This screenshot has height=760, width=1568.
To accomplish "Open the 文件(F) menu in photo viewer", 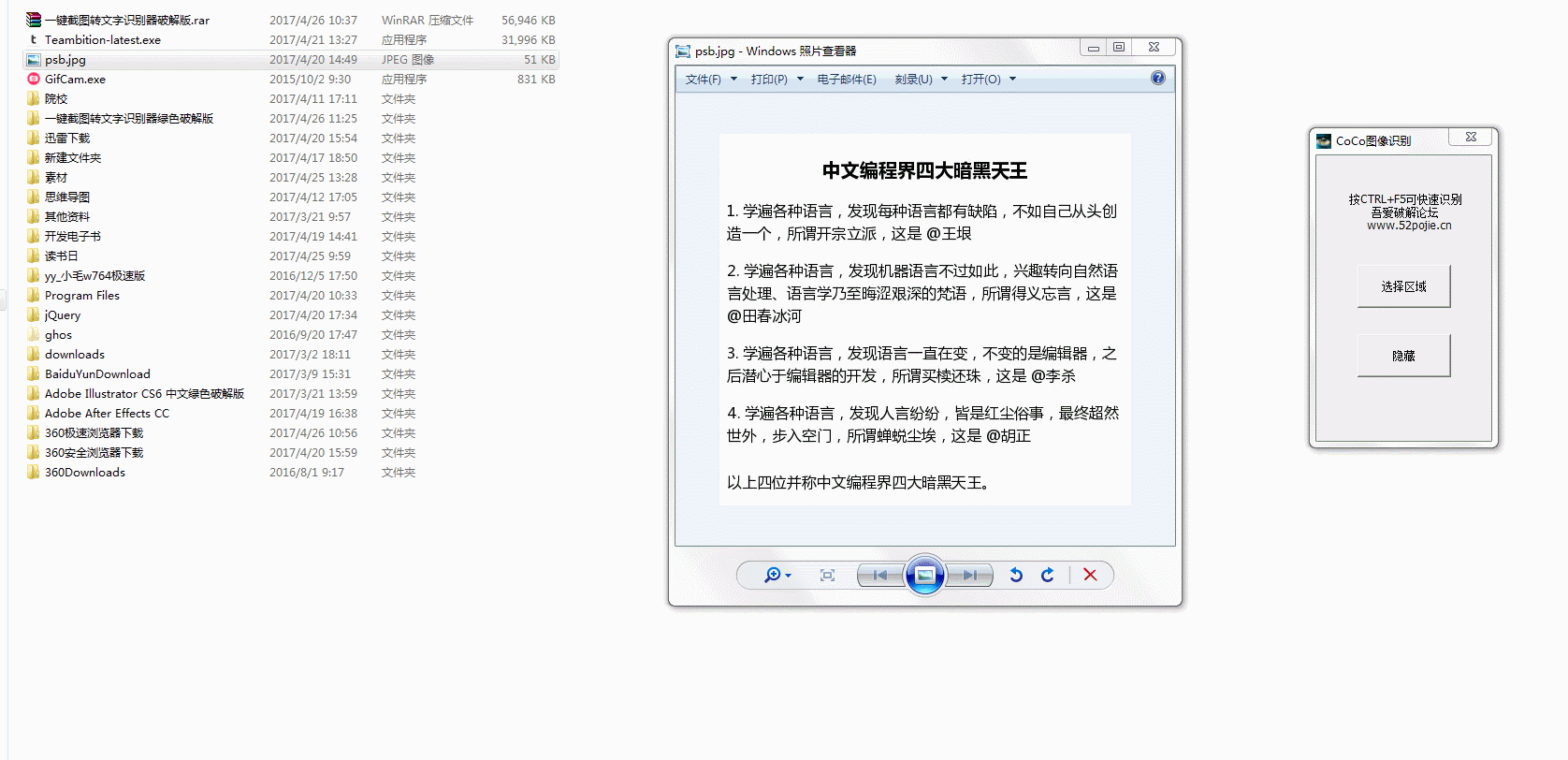I will (704, 80).
